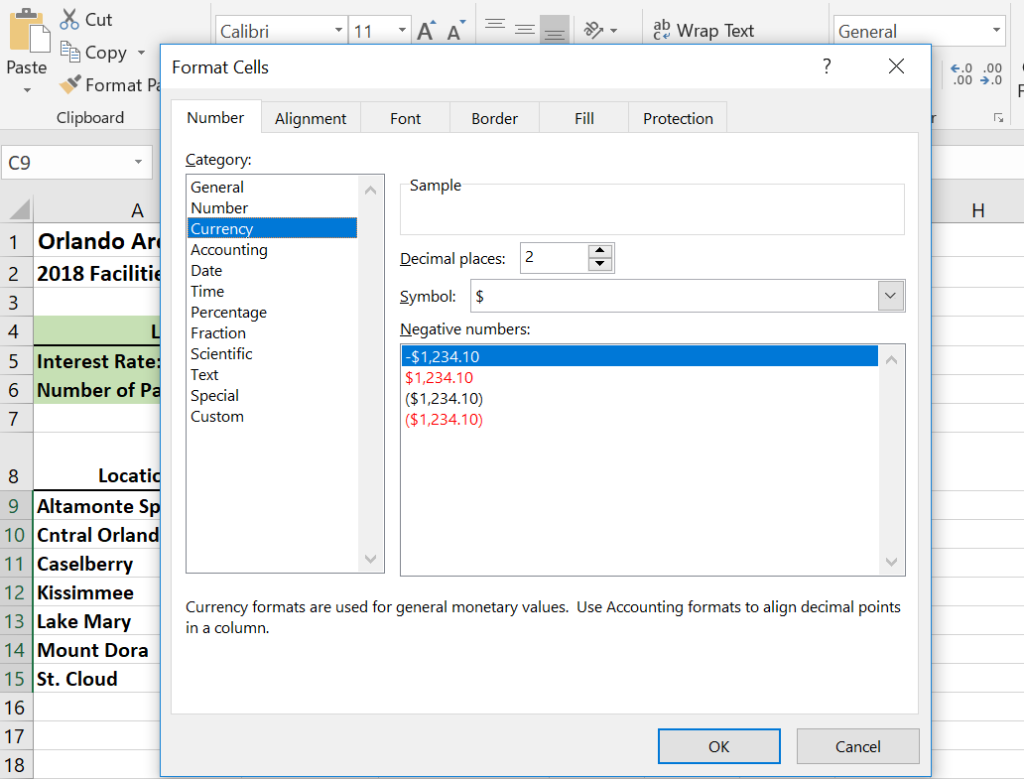Open the Calibri font name dropdown
This screenshot has width=1024, height=779.
(338, 30)
